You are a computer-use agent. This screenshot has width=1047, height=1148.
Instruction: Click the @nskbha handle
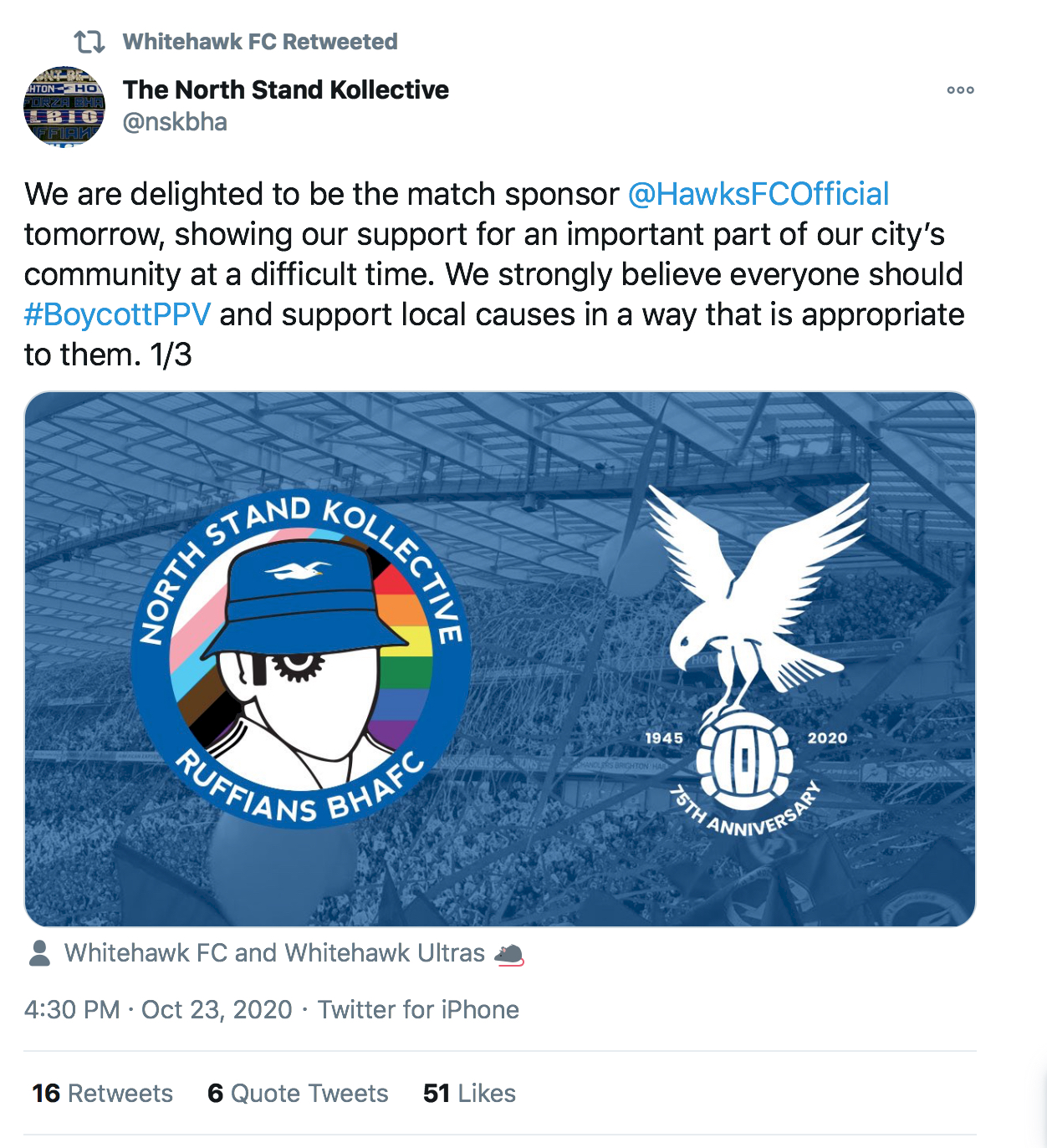tap(175, 122)
